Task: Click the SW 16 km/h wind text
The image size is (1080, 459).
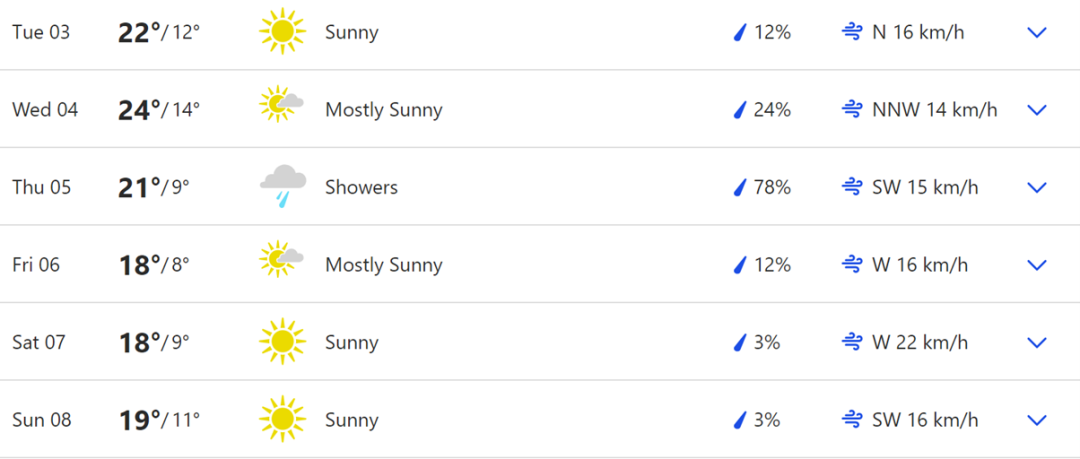Action: point(925,420)
